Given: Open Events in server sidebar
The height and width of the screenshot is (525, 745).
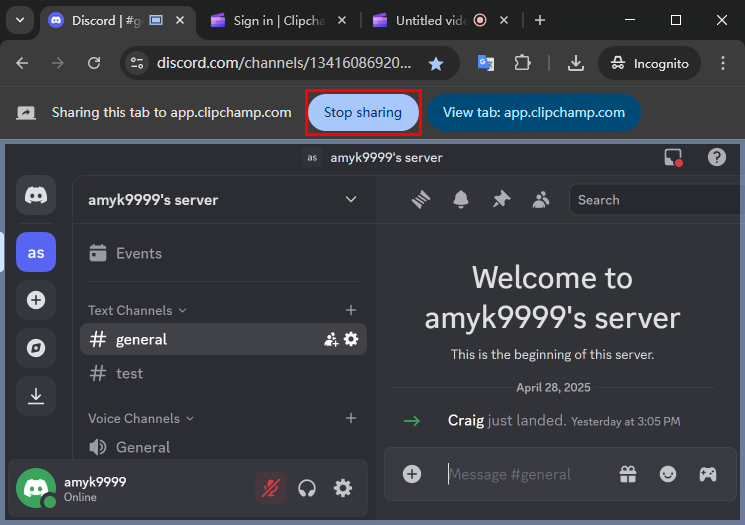Looking at the screenshot, I should [223, 253].
